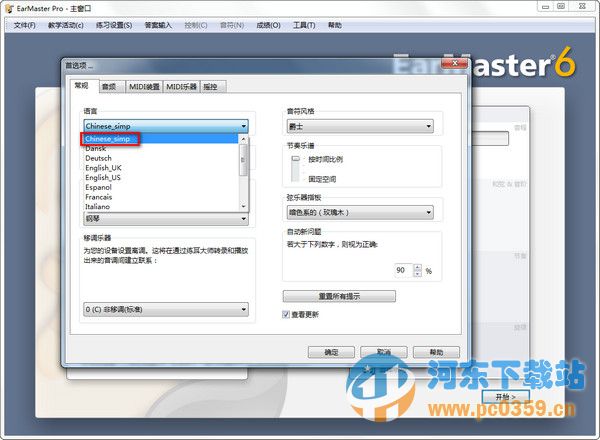This screenshot has height=440, width=600.
Task: Click language list scroll down arrow
Action: click(243, 206)
